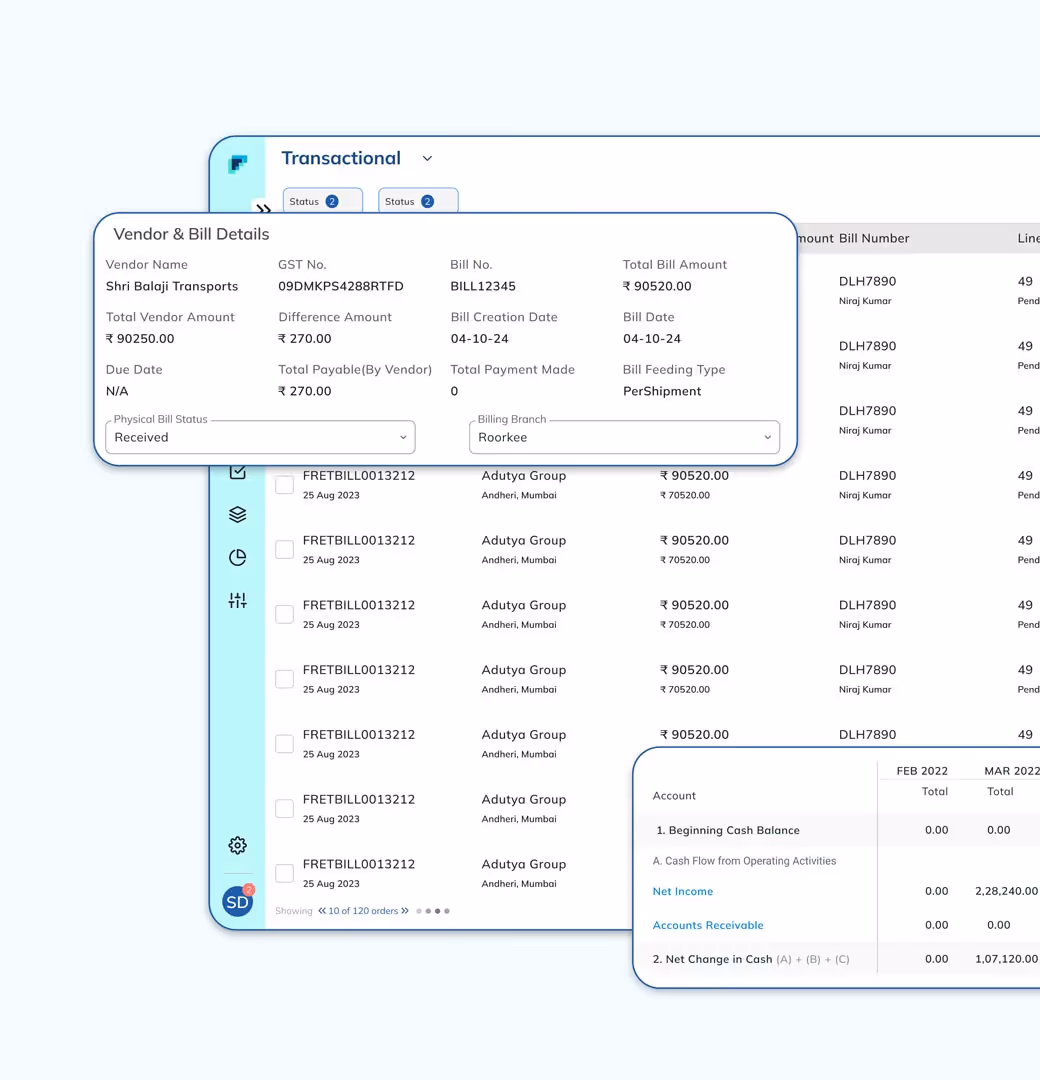The height and width of the screenshot is (1080, 1040).
Task: Tick the checkbox of the last row above the pagination
Action: (284, 873)
